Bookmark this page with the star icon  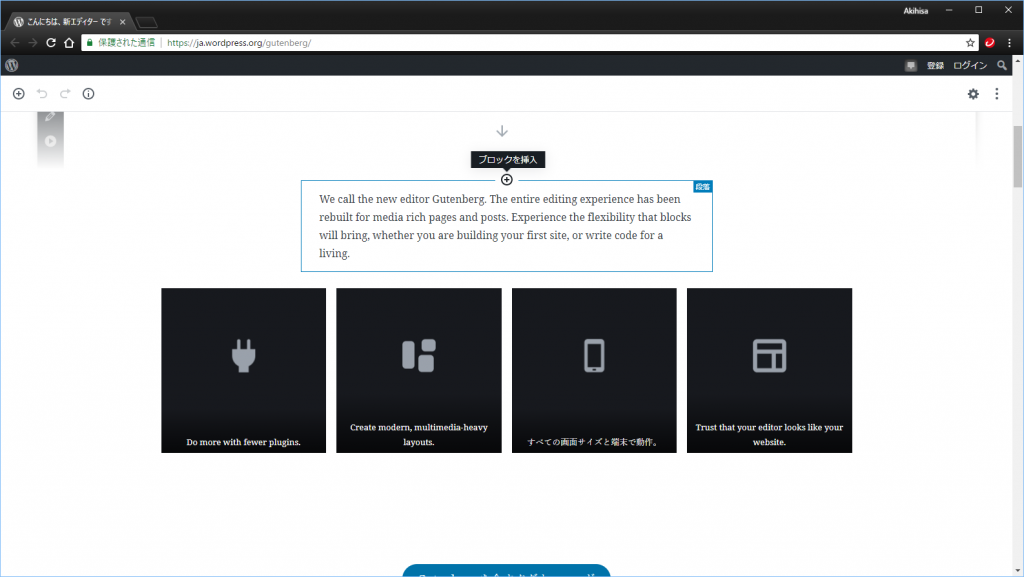970,43
